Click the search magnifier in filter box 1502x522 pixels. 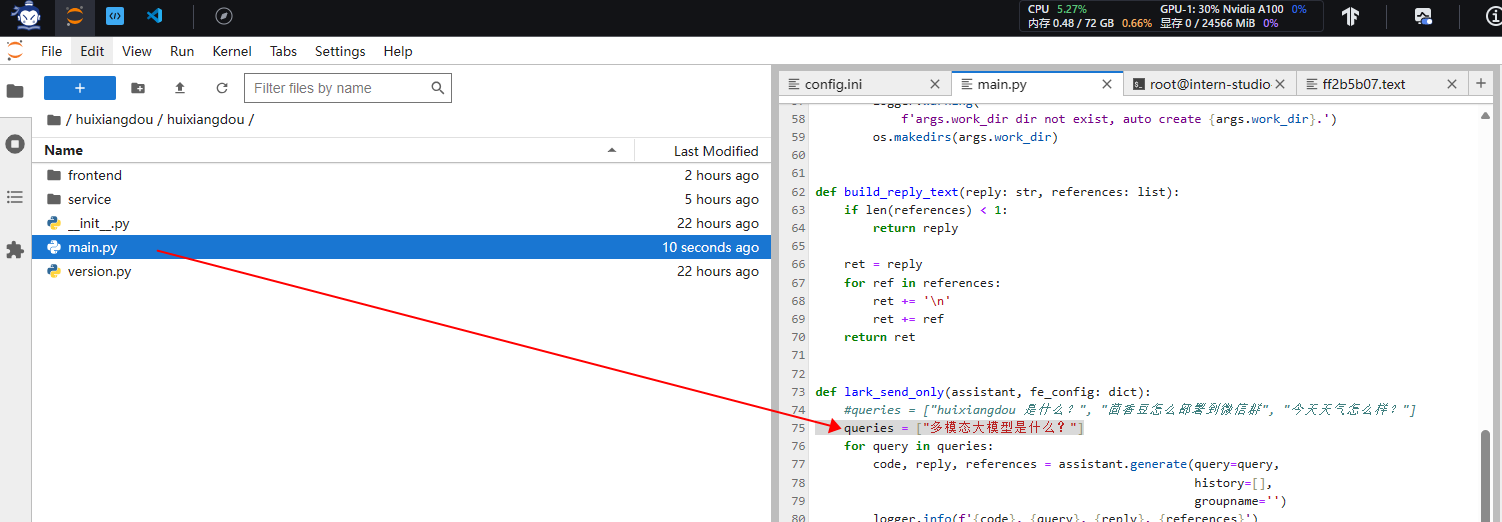tap(437, 88)
